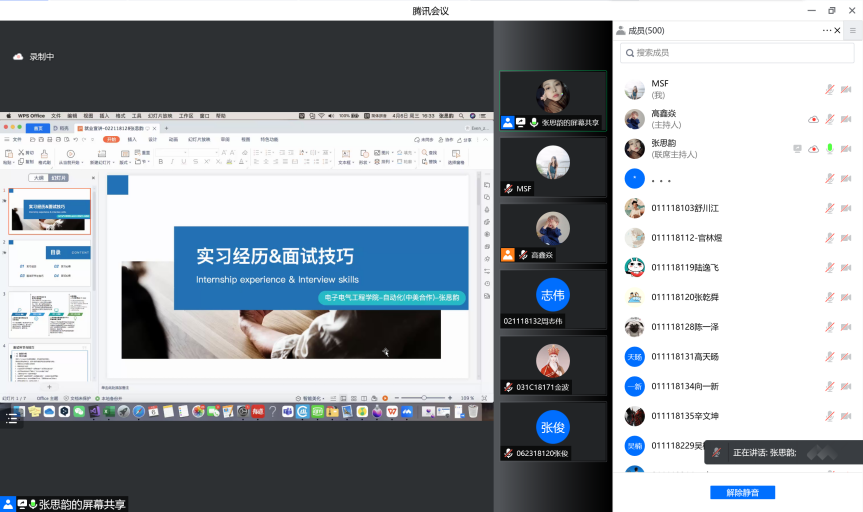Close the 成员 members panel
This screenshot has width=863, height=512.
pyautogui.click(x=839, y=31)
